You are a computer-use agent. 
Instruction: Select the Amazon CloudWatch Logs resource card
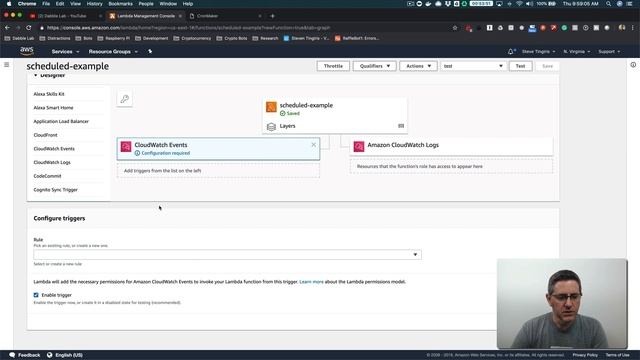451,146
